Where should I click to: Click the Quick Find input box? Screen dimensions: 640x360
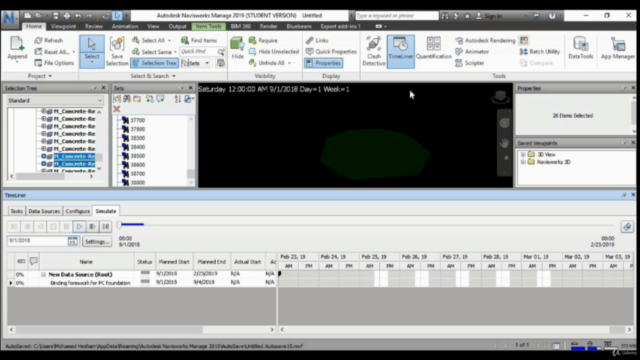(x=198, y=51)
